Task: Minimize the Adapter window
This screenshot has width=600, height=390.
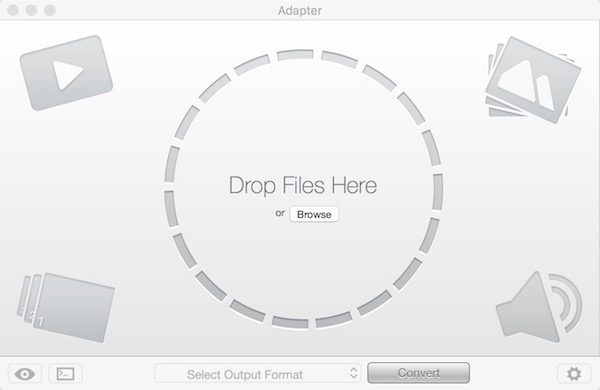Action: [x=31, y=10]
